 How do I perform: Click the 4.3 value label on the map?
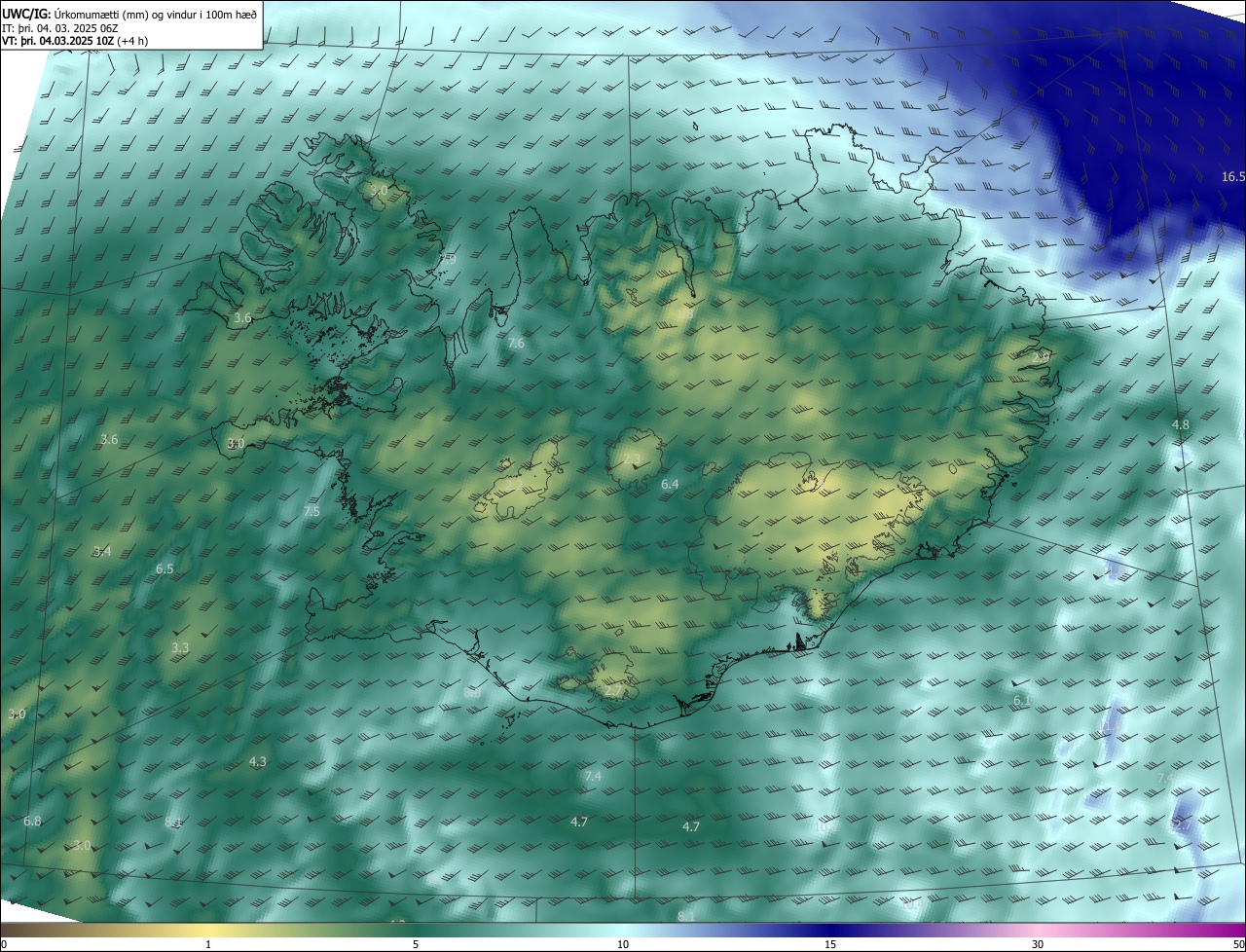pyautogui.click(x=257, y=761)
